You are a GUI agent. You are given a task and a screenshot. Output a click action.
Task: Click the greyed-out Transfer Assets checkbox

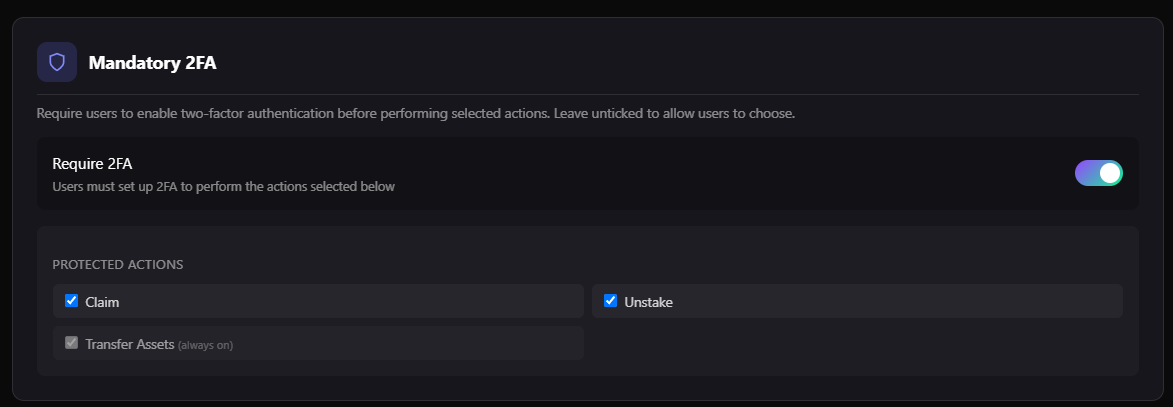point(71,342)
